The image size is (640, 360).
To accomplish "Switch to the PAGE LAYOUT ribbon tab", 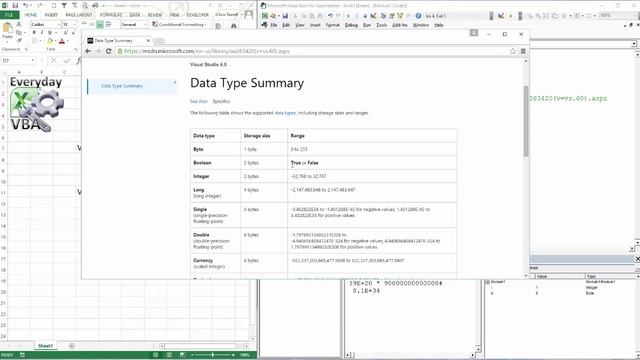I will coord(79,15).
